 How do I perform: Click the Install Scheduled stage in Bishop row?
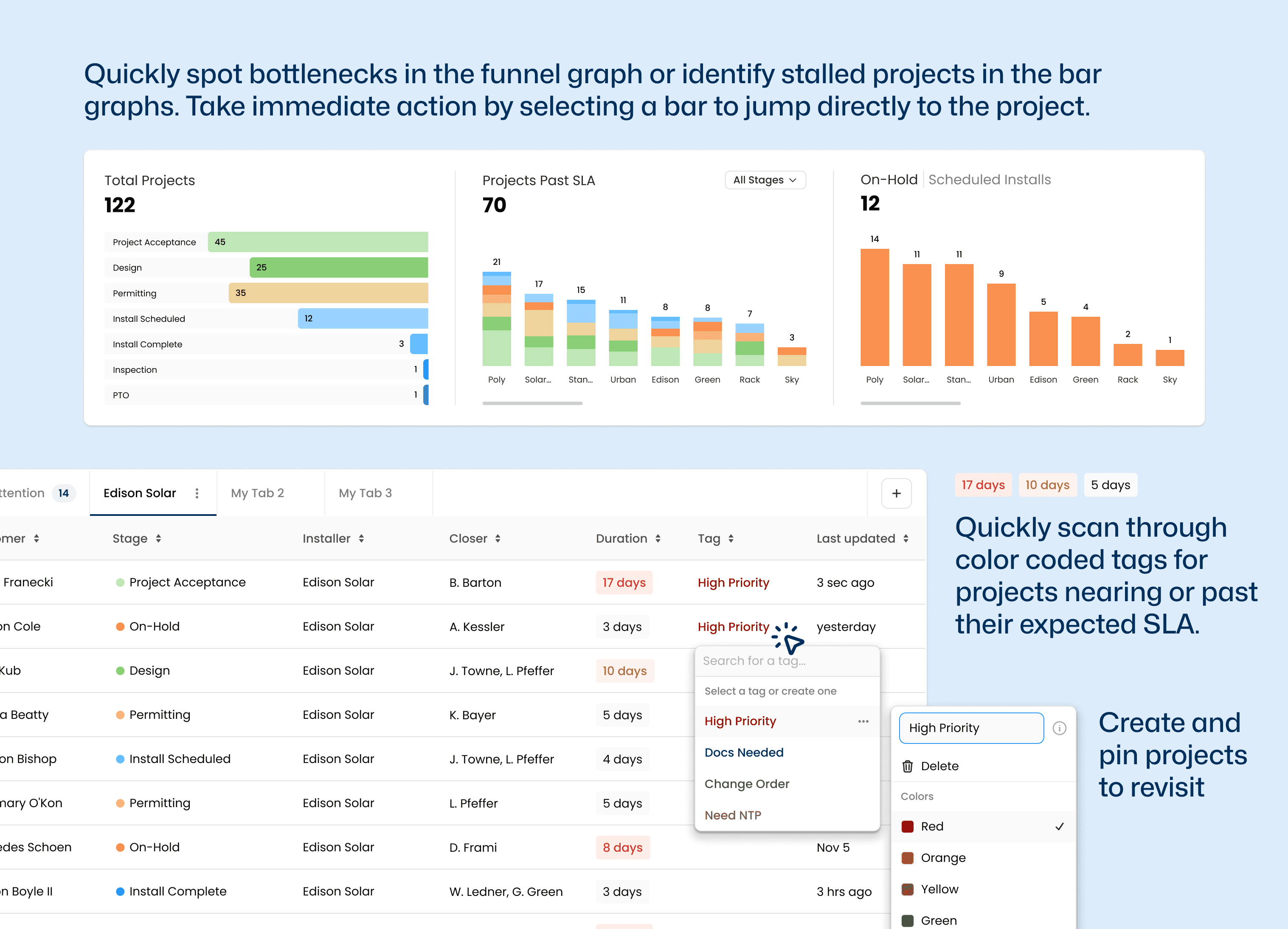click(x=180, y=759)
